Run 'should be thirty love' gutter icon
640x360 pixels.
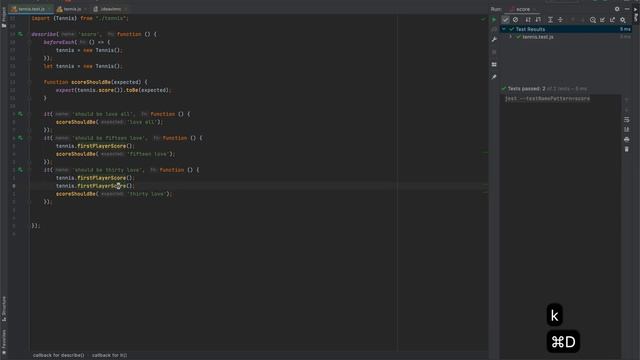pyautogui.click(x=20, y=170)
